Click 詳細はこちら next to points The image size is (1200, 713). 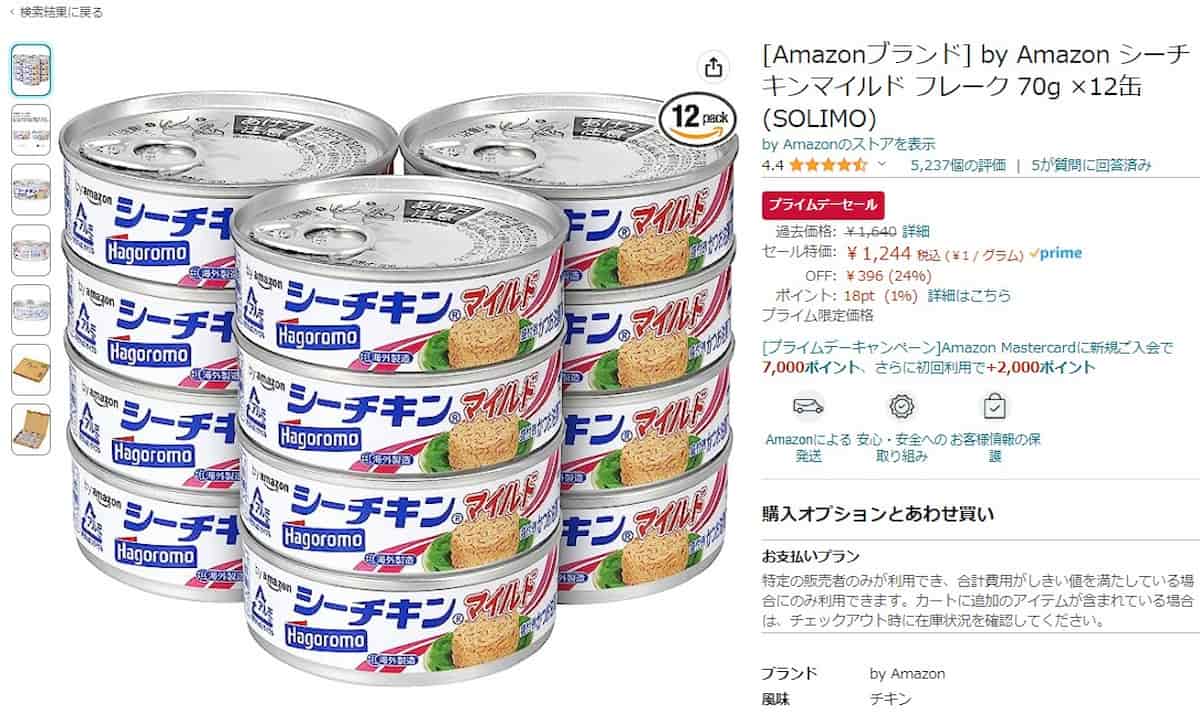click(969, 296)
